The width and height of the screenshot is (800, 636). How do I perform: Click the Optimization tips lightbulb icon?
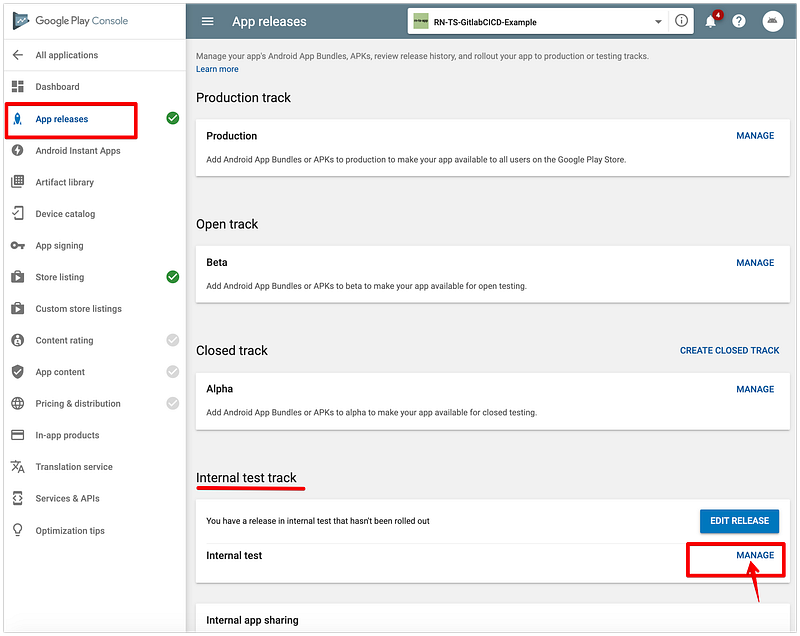tap(18, 530)
